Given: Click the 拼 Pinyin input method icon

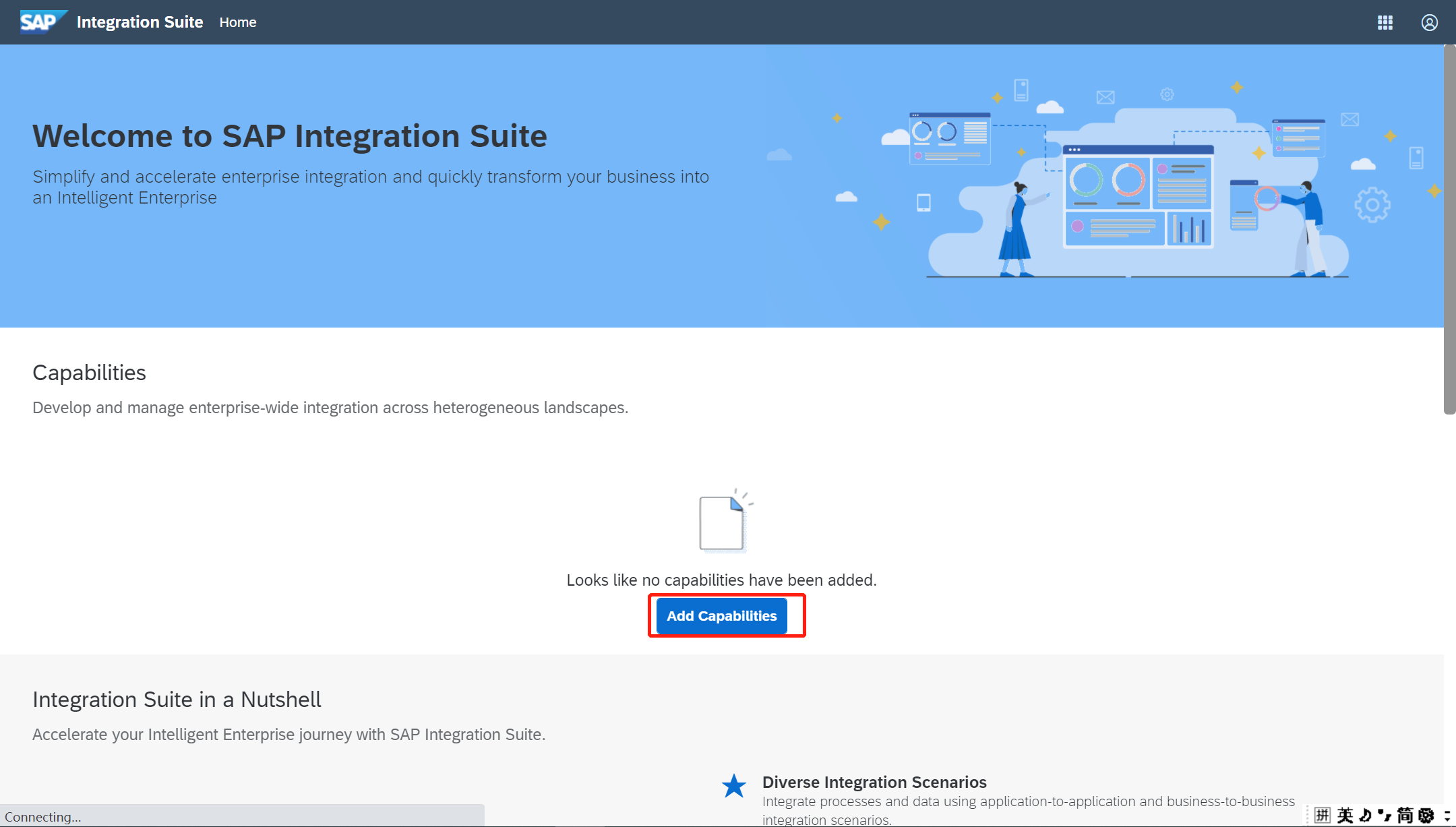Looking at the screenshot, I should [1323, 816].
